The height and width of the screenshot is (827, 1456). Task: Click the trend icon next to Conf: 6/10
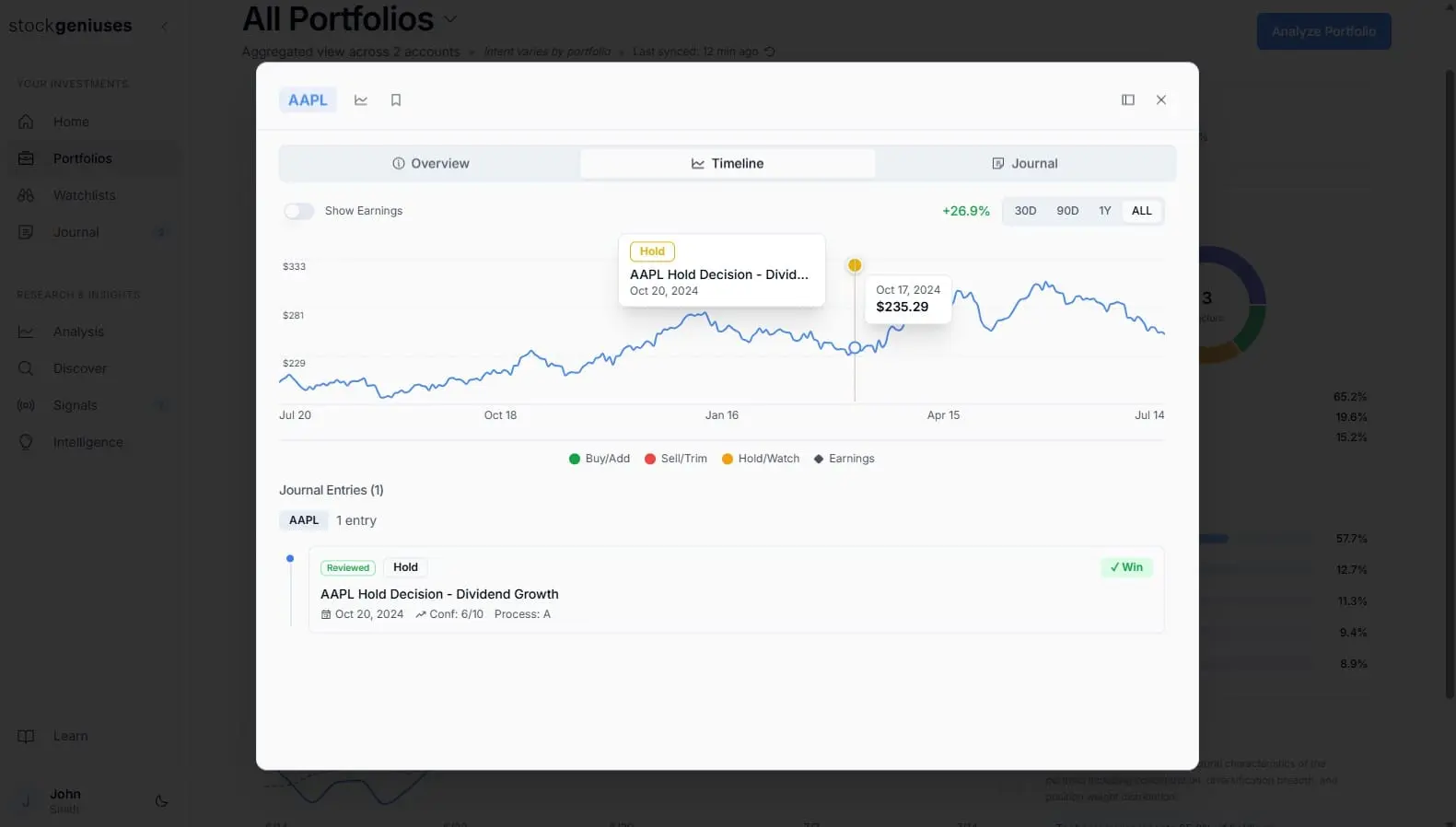tap(421, 614)
